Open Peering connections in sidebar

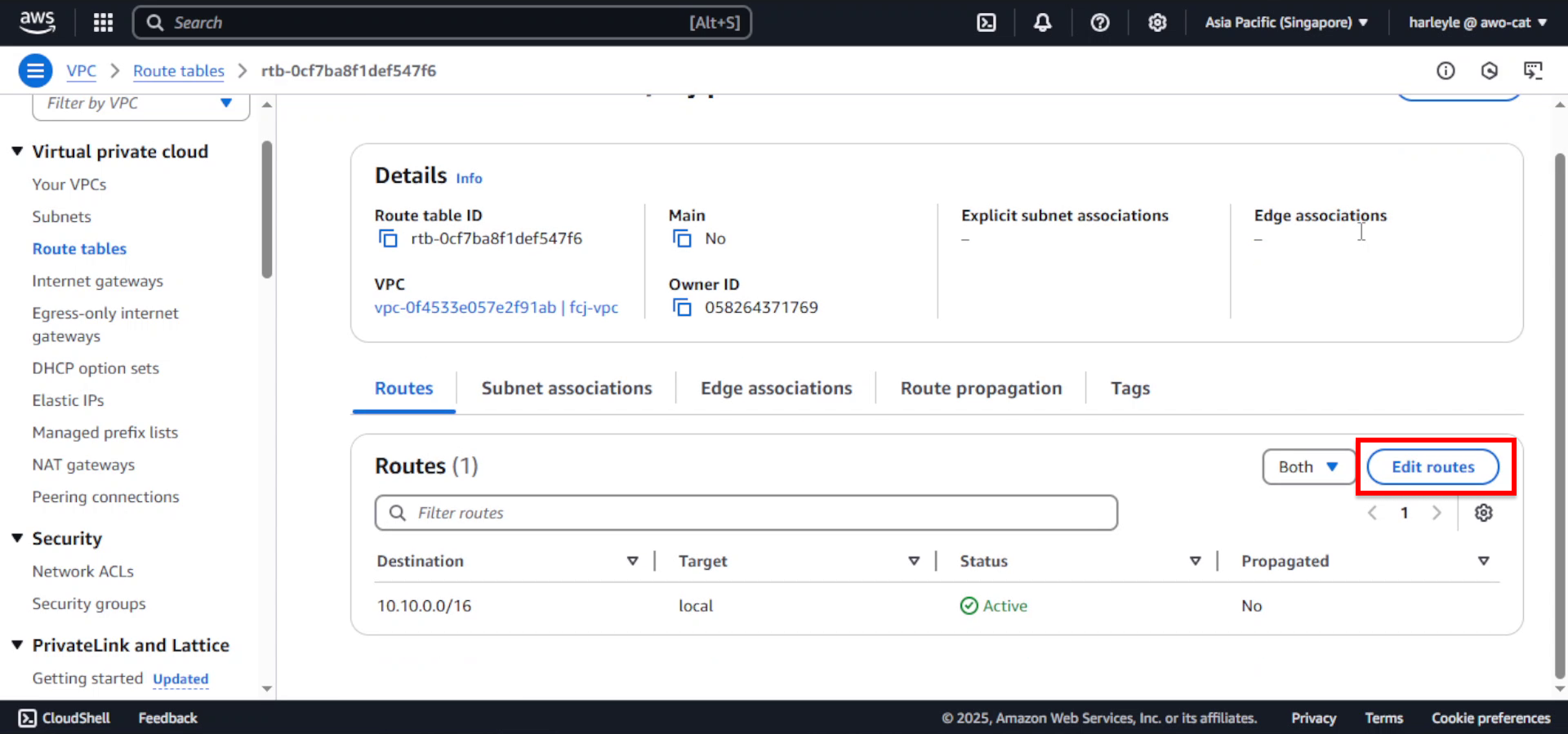click(105, 497)
